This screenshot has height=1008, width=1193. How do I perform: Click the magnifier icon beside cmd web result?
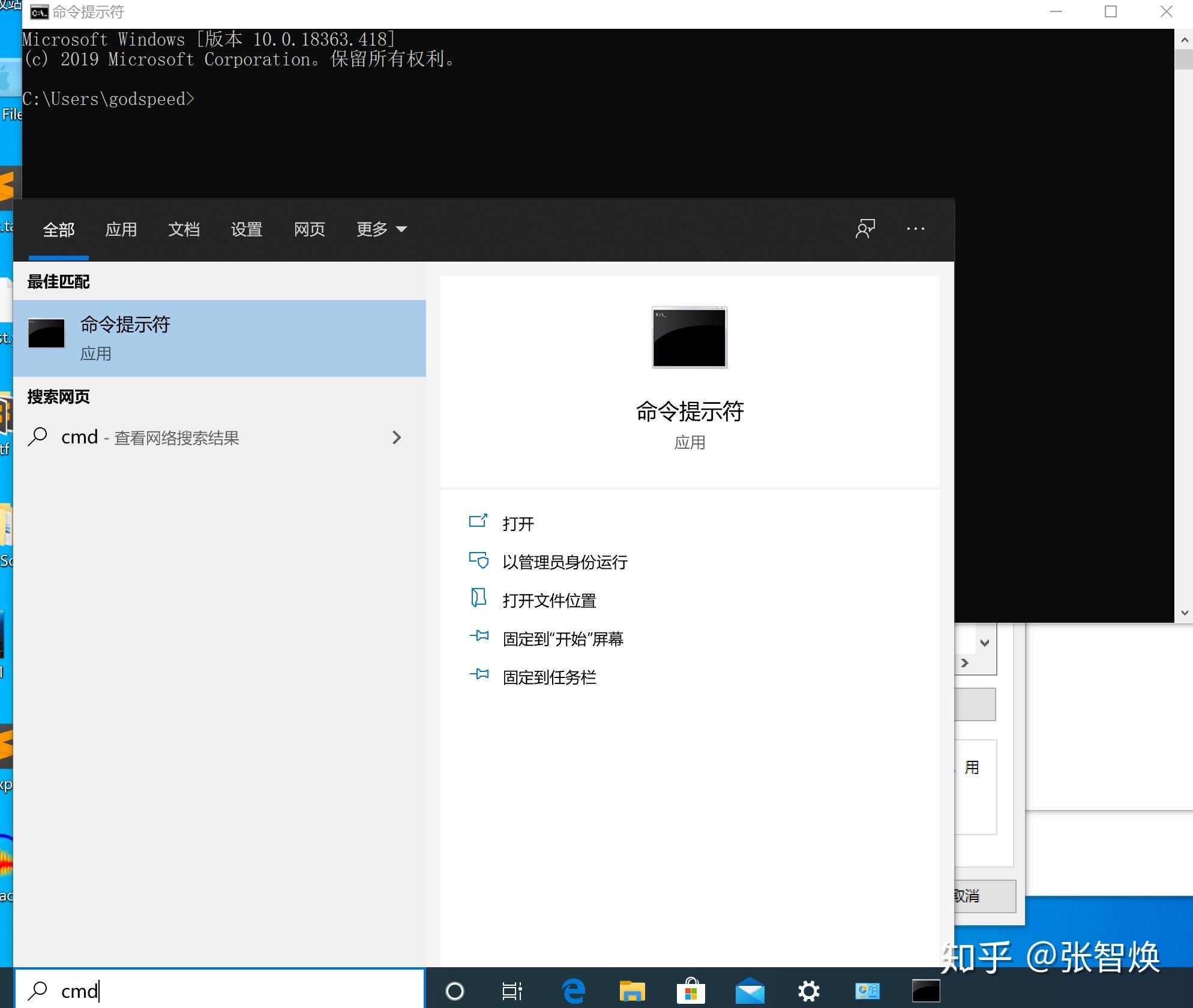[38, 437]
